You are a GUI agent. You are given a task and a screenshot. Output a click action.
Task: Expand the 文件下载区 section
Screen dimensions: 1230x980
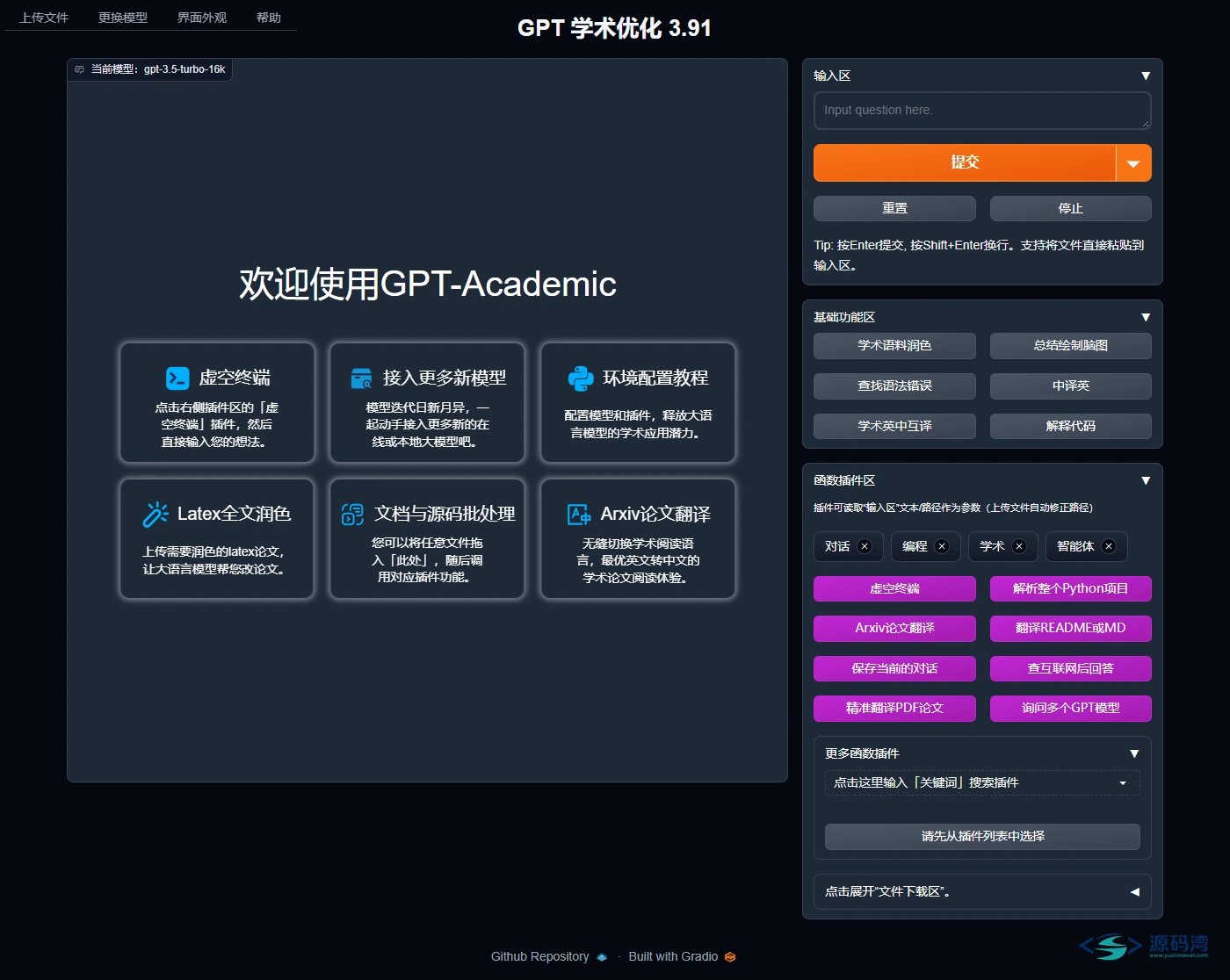point(982,891)
